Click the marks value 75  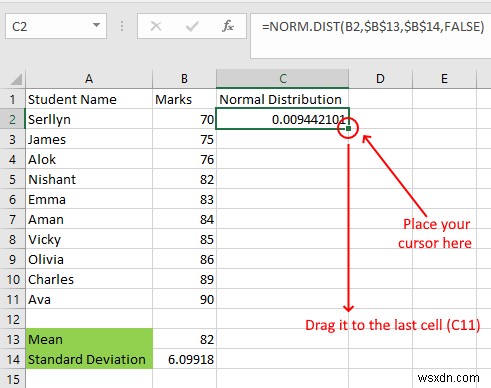click(184, 139)
